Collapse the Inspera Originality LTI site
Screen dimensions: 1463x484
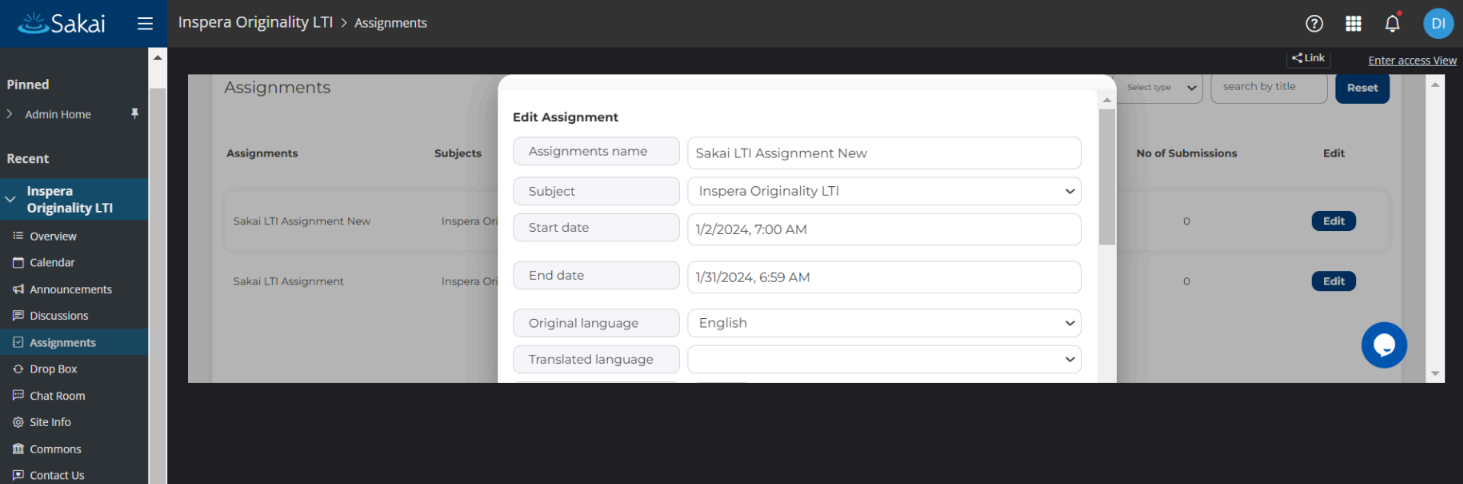tap(10, 199)
